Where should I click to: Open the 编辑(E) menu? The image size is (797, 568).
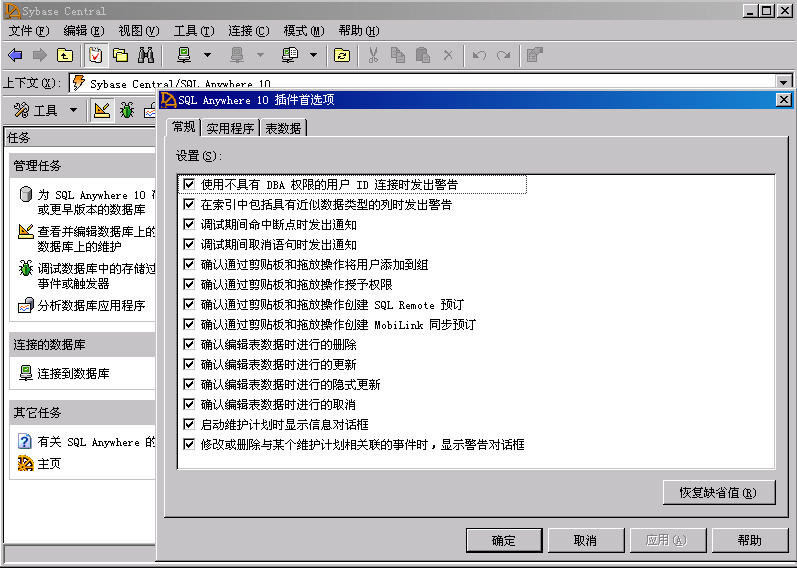point(84,31)
